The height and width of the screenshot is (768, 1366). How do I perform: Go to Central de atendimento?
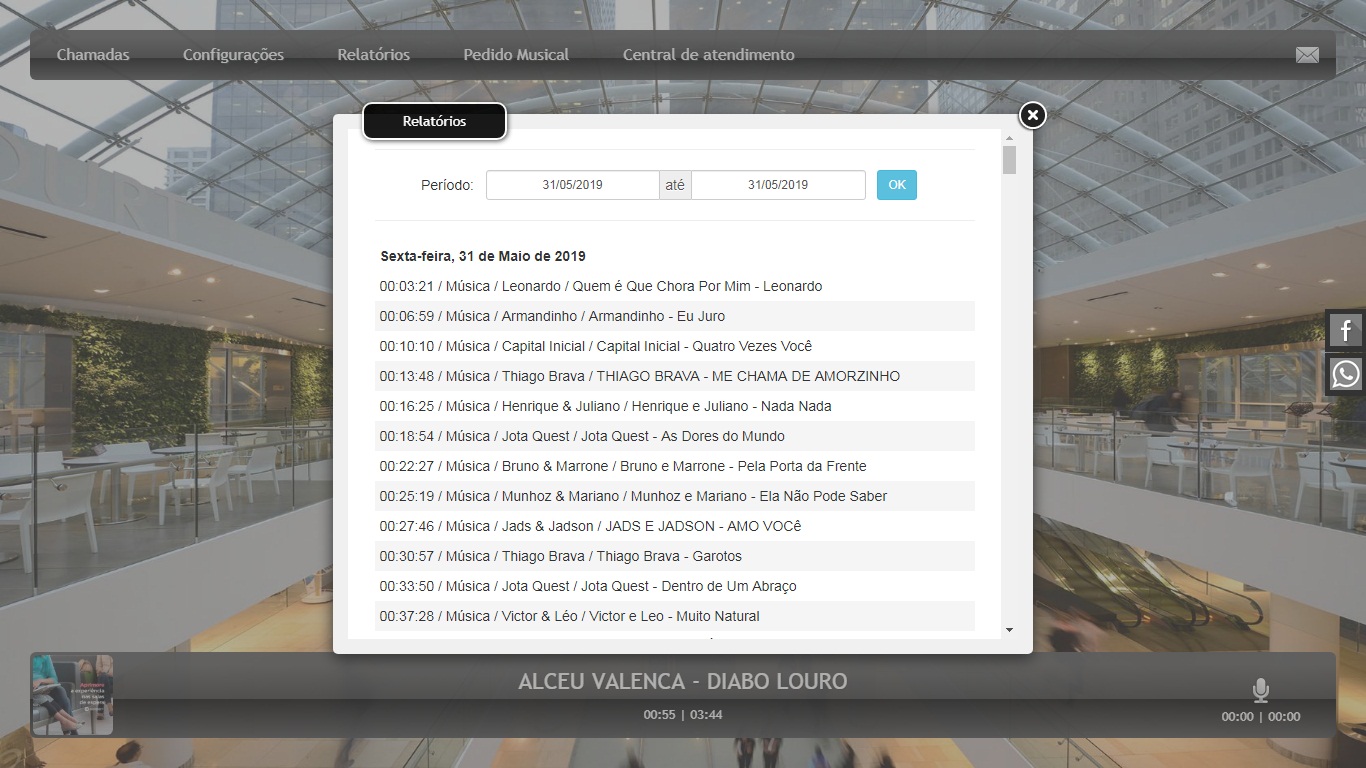pyautogui.click(x=708, y=55)
